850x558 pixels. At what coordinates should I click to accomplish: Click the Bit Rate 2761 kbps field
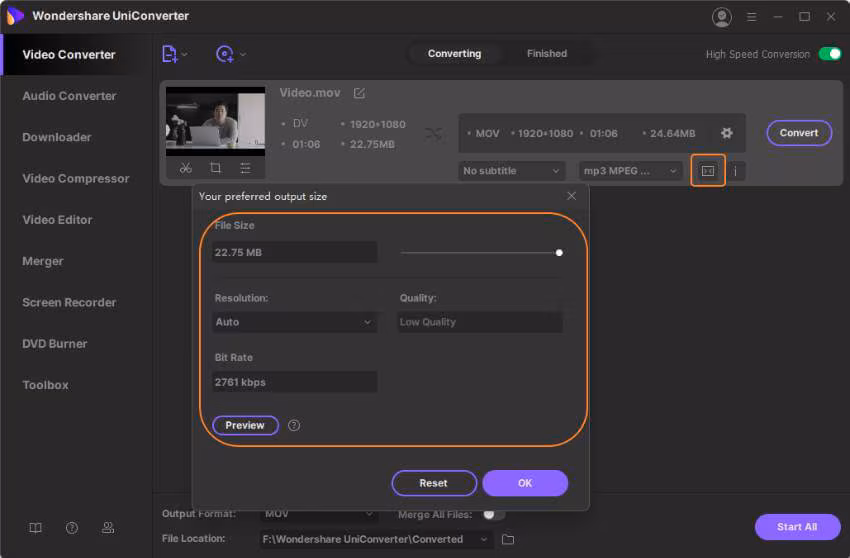pos(295,382)
